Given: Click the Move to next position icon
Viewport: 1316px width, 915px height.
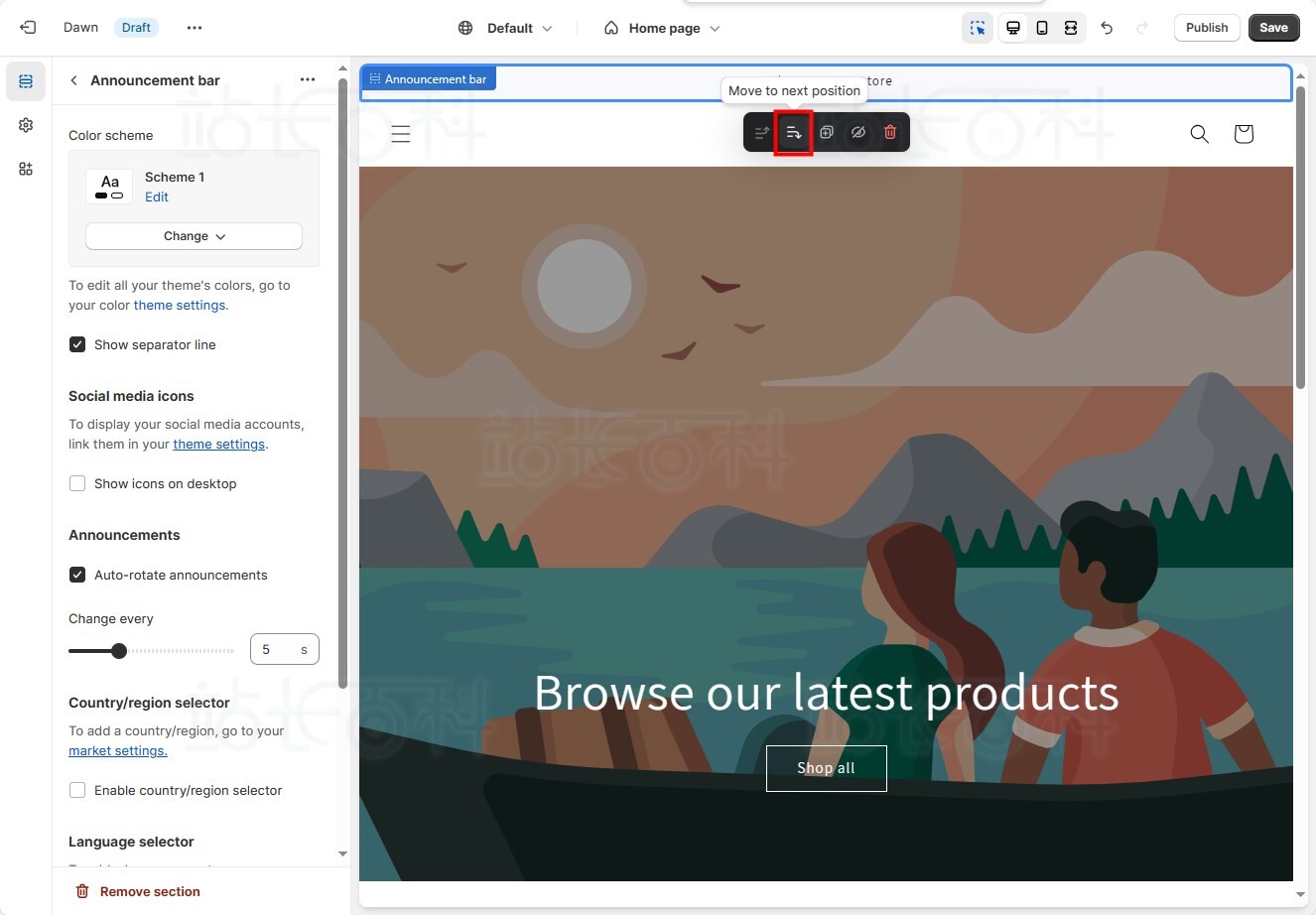Looking at the screenshot, I should [x=793, y=132].
